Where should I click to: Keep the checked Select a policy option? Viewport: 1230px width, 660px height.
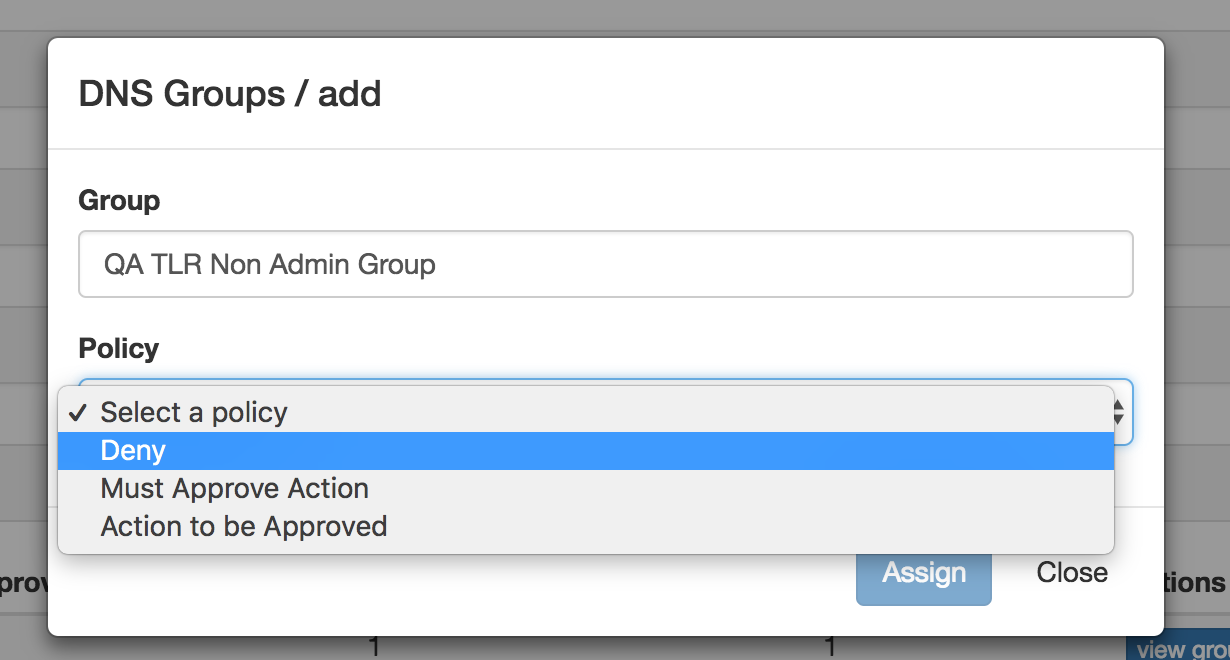click(x=194, y=413)
